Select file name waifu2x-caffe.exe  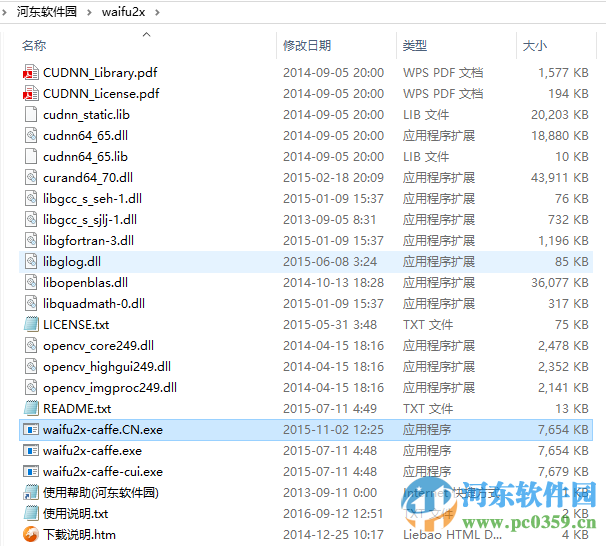[x=92, y=451]
